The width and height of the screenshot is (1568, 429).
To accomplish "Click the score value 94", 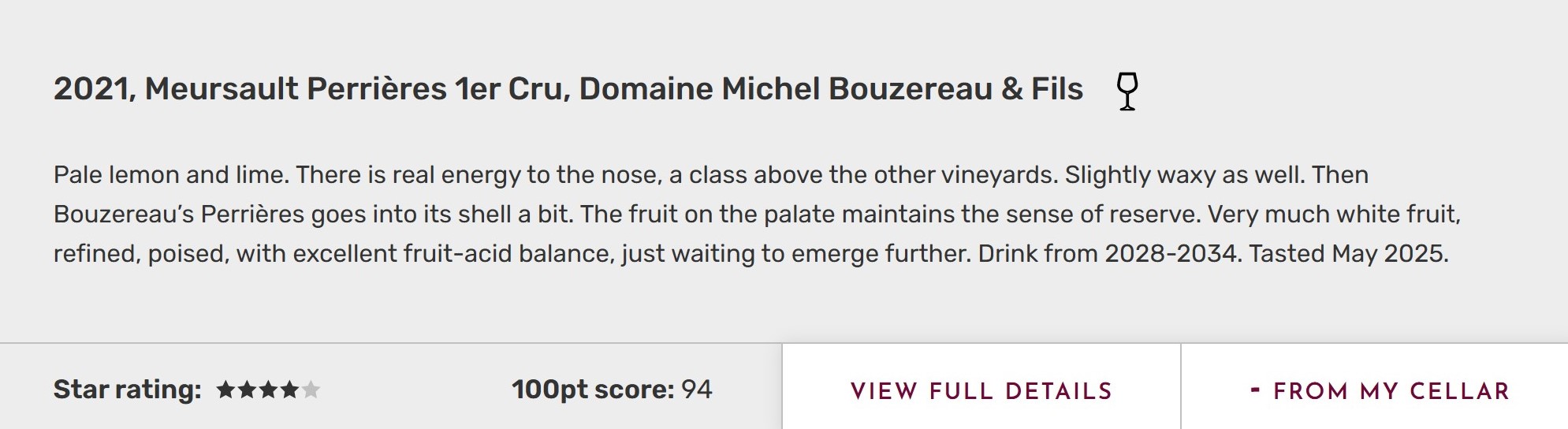I will [697, 390].
